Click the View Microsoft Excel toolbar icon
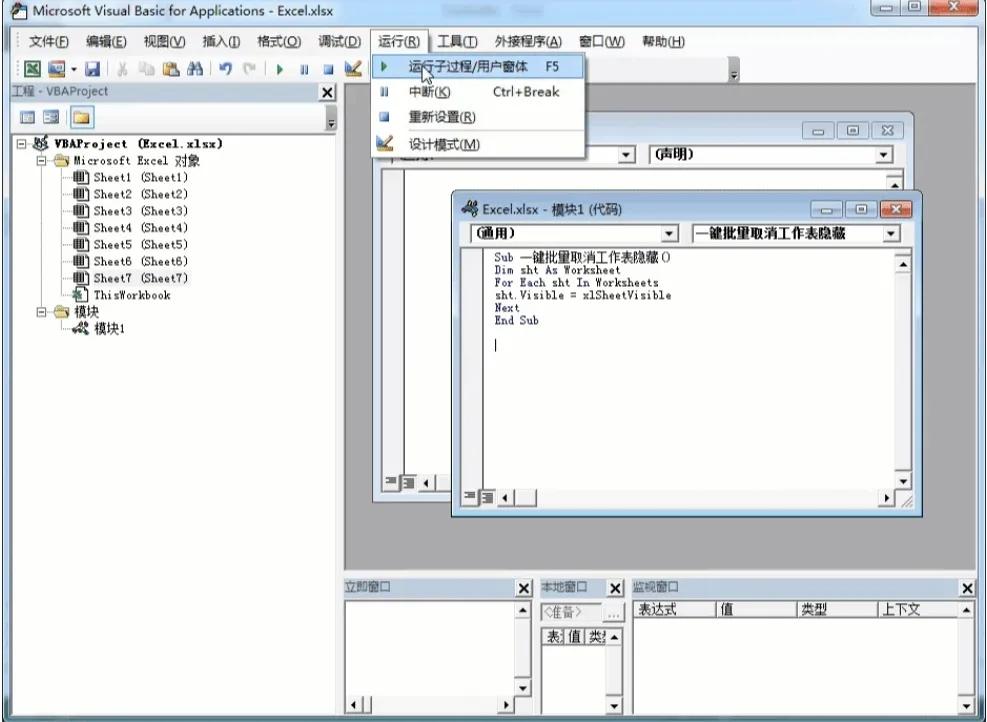 (32, 69)
